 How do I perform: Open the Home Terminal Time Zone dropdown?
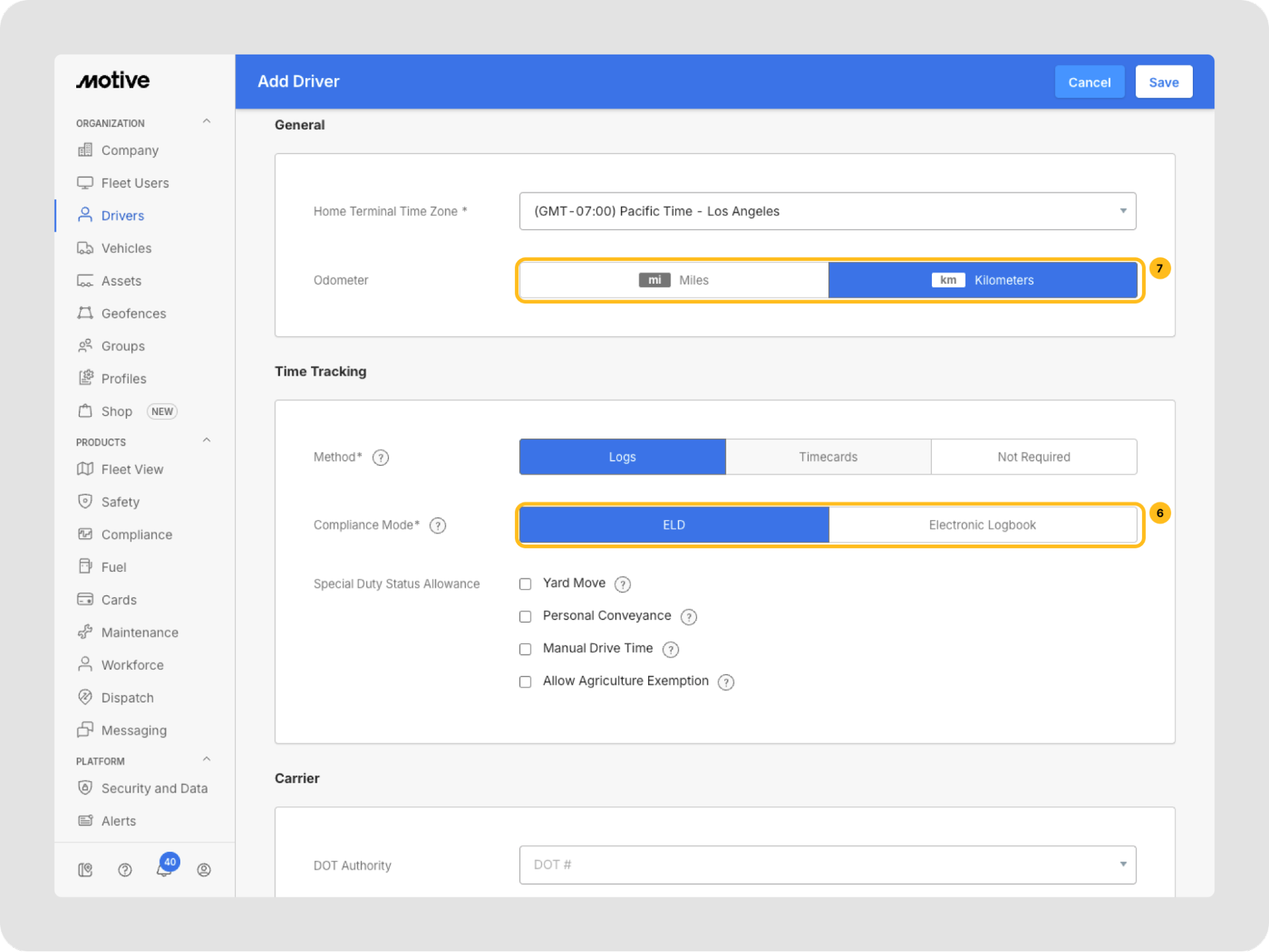(x=827, y=211)
